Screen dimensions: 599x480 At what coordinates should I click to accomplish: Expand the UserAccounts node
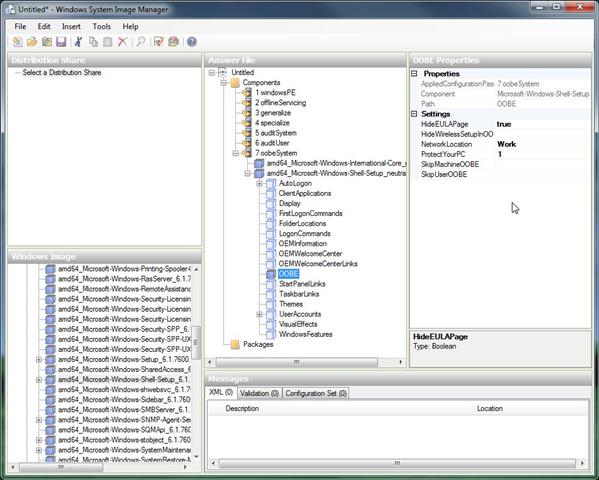[259, 314]
